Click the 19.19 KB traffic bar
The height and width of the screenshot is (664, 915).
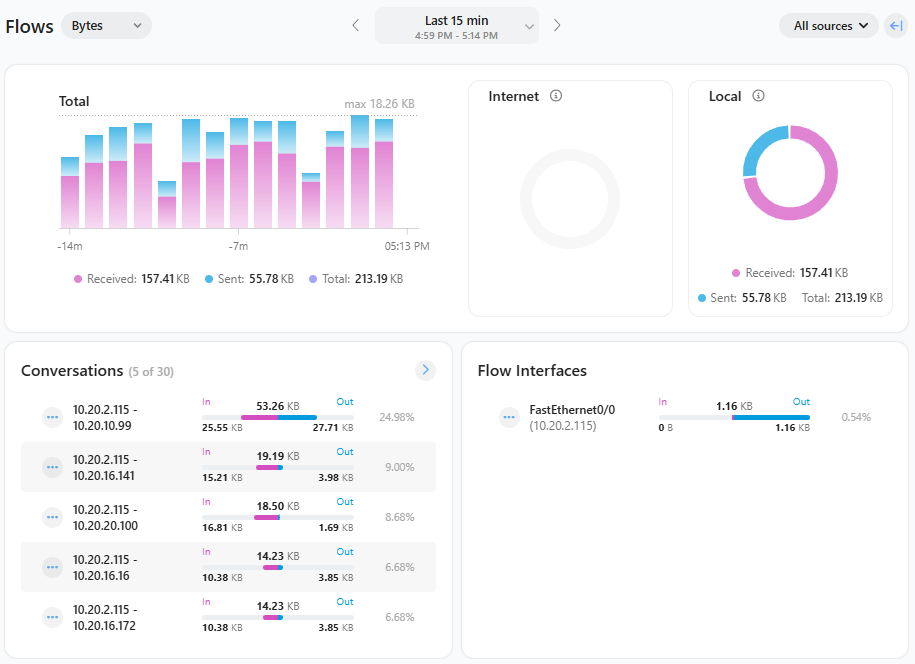tap(278, 467)
